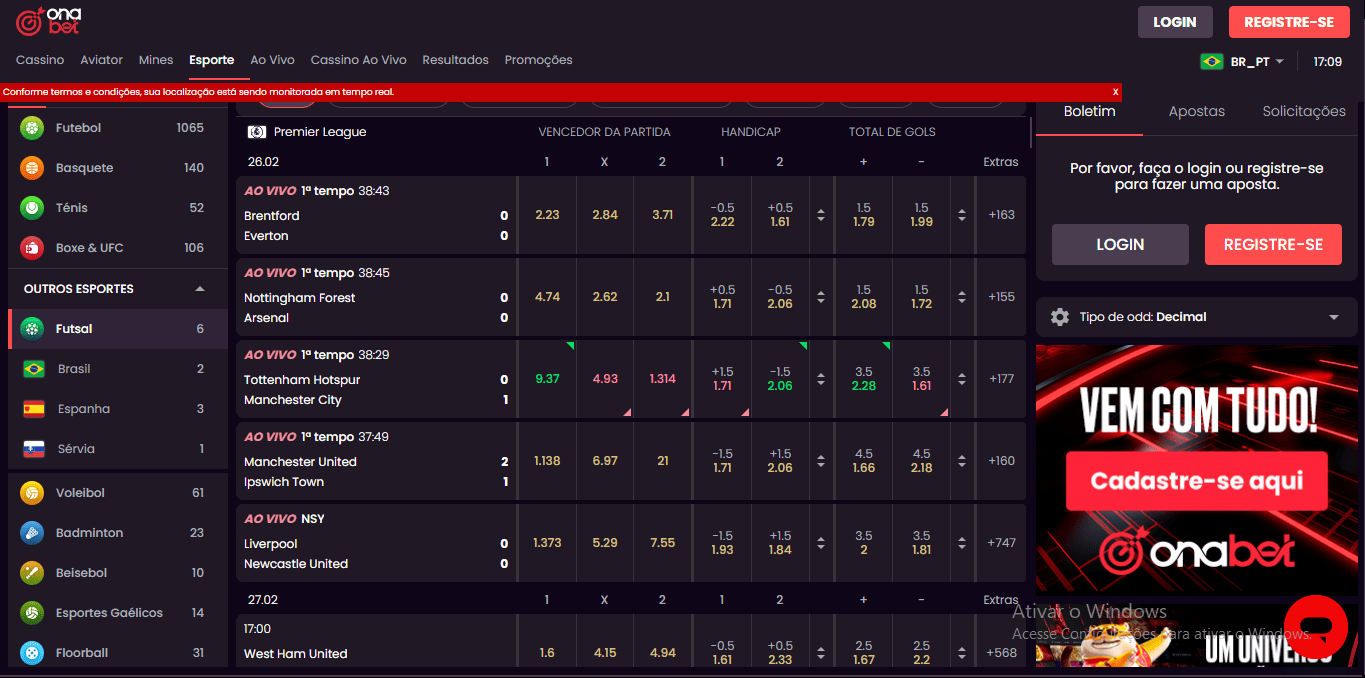
Task: Select the Floorball icon
Action: (x=32, y=653)
